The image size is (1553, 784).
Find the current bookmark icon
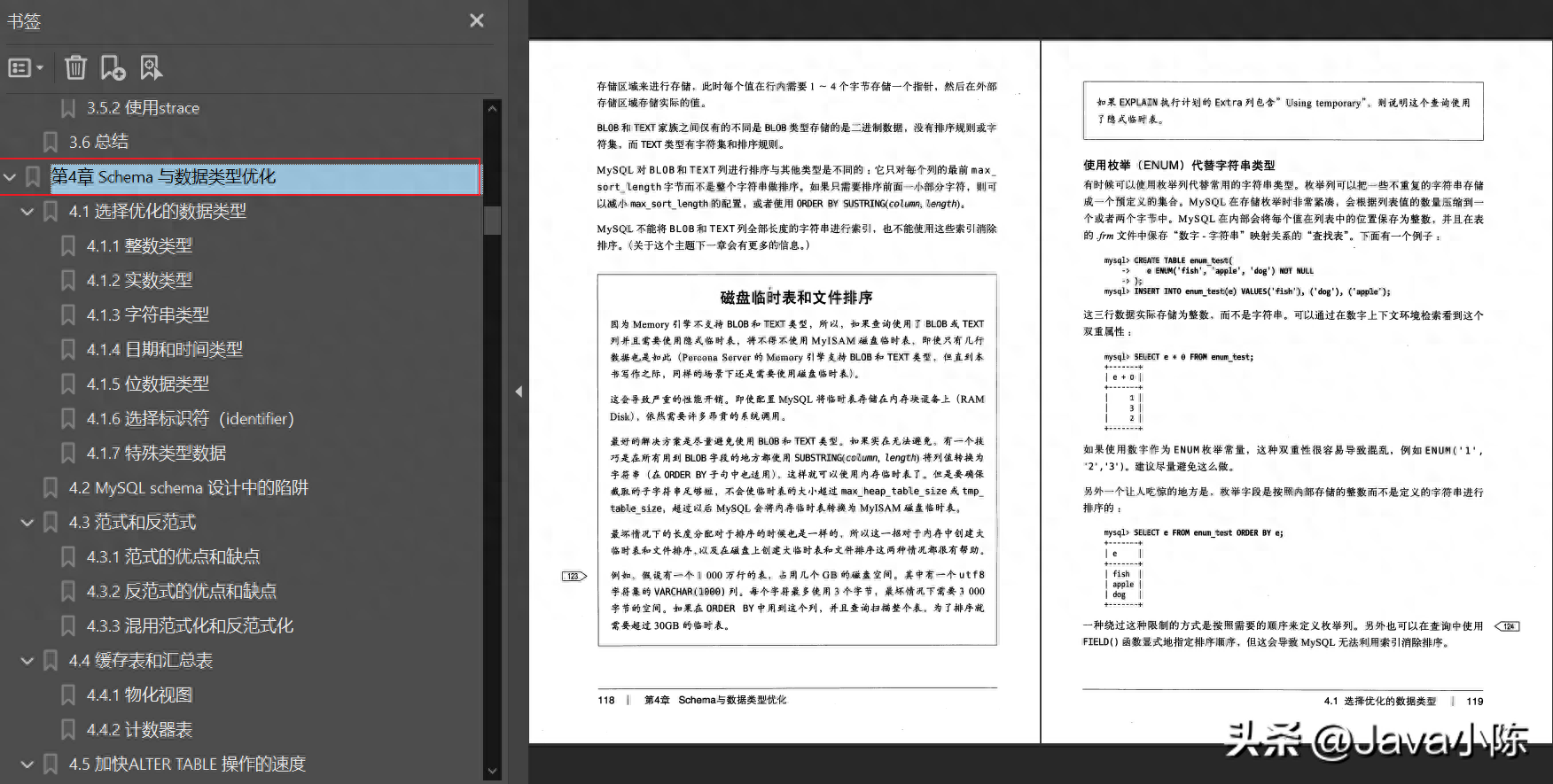pyautogui.click(x=151, y=67)
